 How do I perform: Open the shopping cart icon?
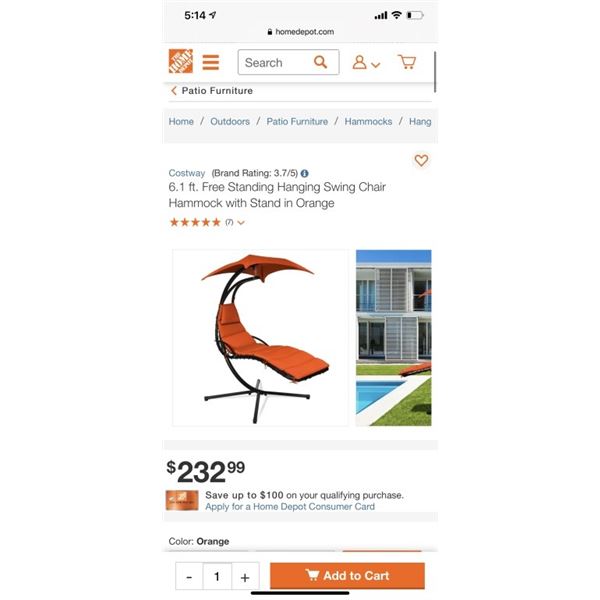(x=407, y=62)
